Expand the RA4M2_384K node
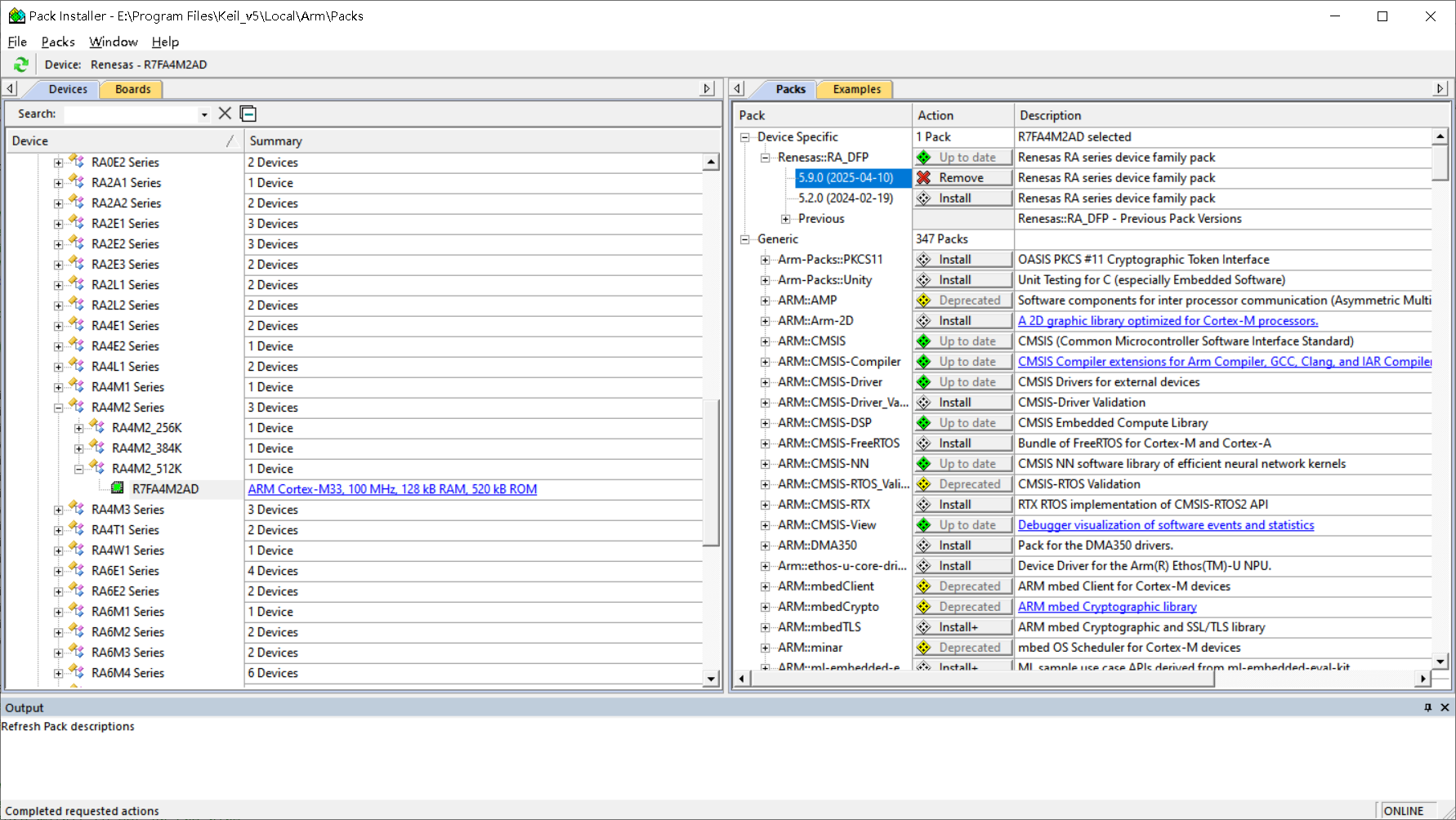Screen dimensions: 1456x820 tap(78, 448)
